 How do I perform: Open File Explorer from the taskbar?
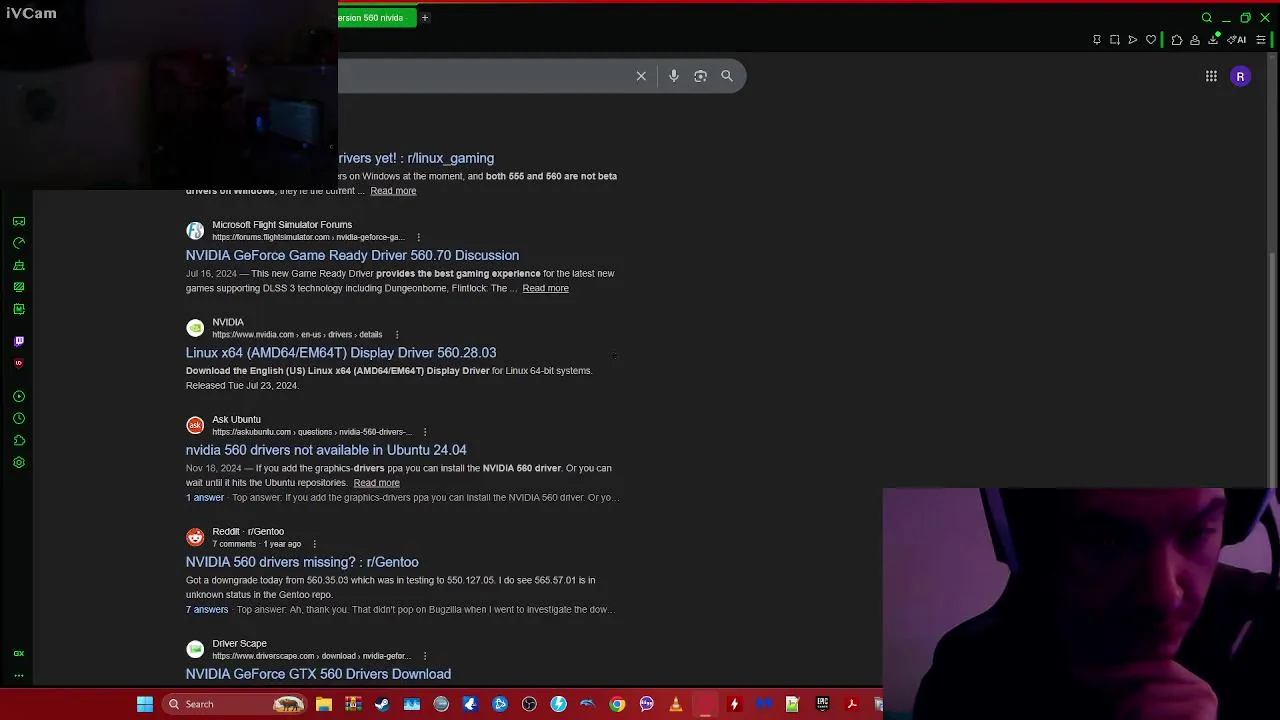(324, 704)
